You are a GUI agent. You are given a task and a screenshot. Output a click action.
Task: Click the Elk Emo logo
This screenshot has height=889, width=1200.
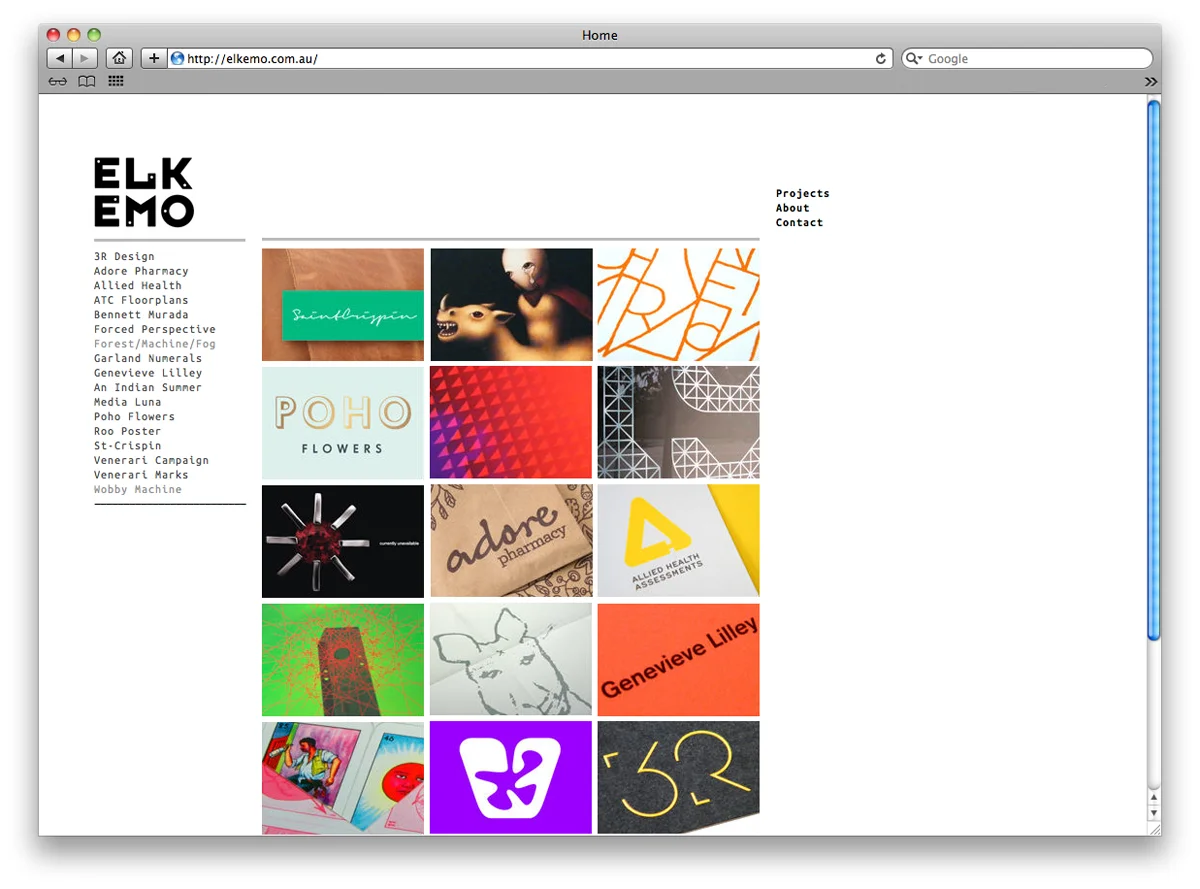tap(144, 192)
